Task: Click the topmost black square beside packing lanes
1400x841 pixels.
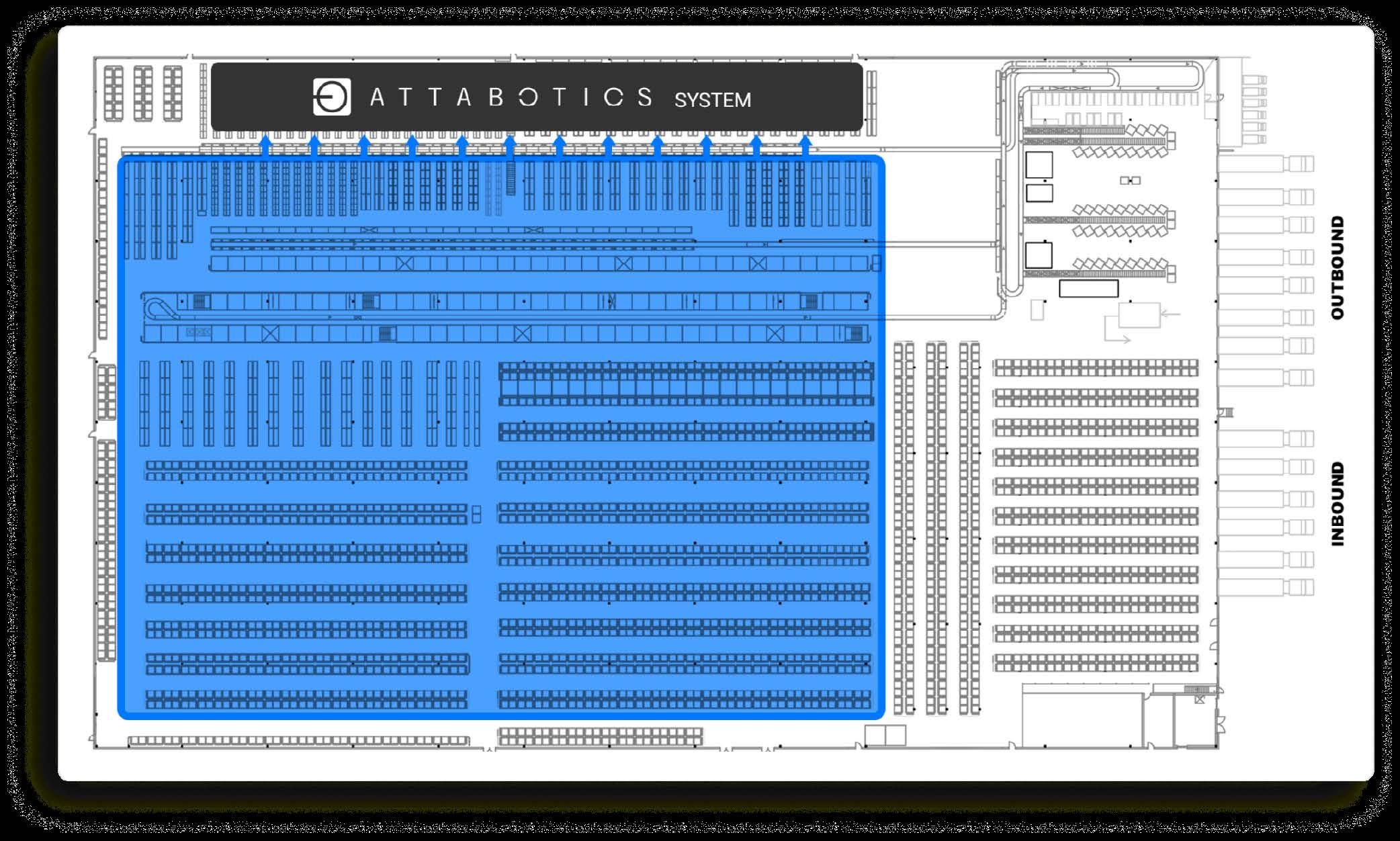Action: point(1039,165)
